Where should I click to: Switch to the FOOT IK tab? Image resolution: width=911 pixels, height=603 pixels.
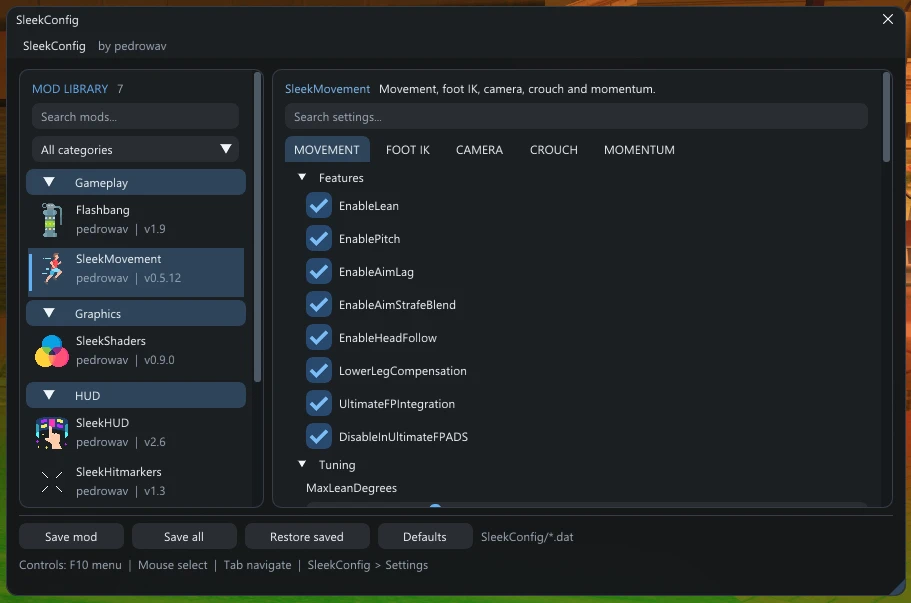(408, 150)
